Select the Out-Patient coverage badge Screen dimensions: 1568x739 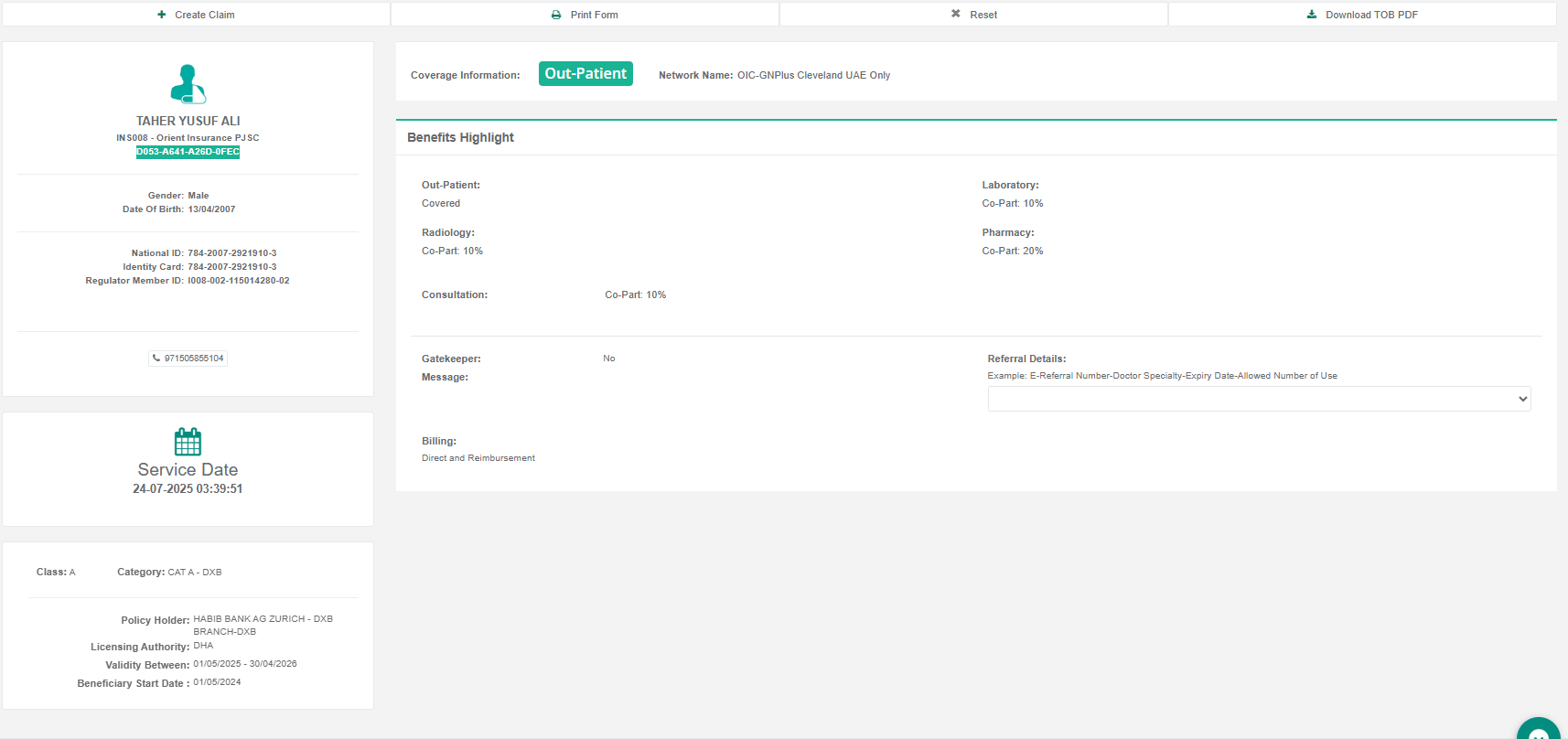pyautogui.click(x=585, y=74)
